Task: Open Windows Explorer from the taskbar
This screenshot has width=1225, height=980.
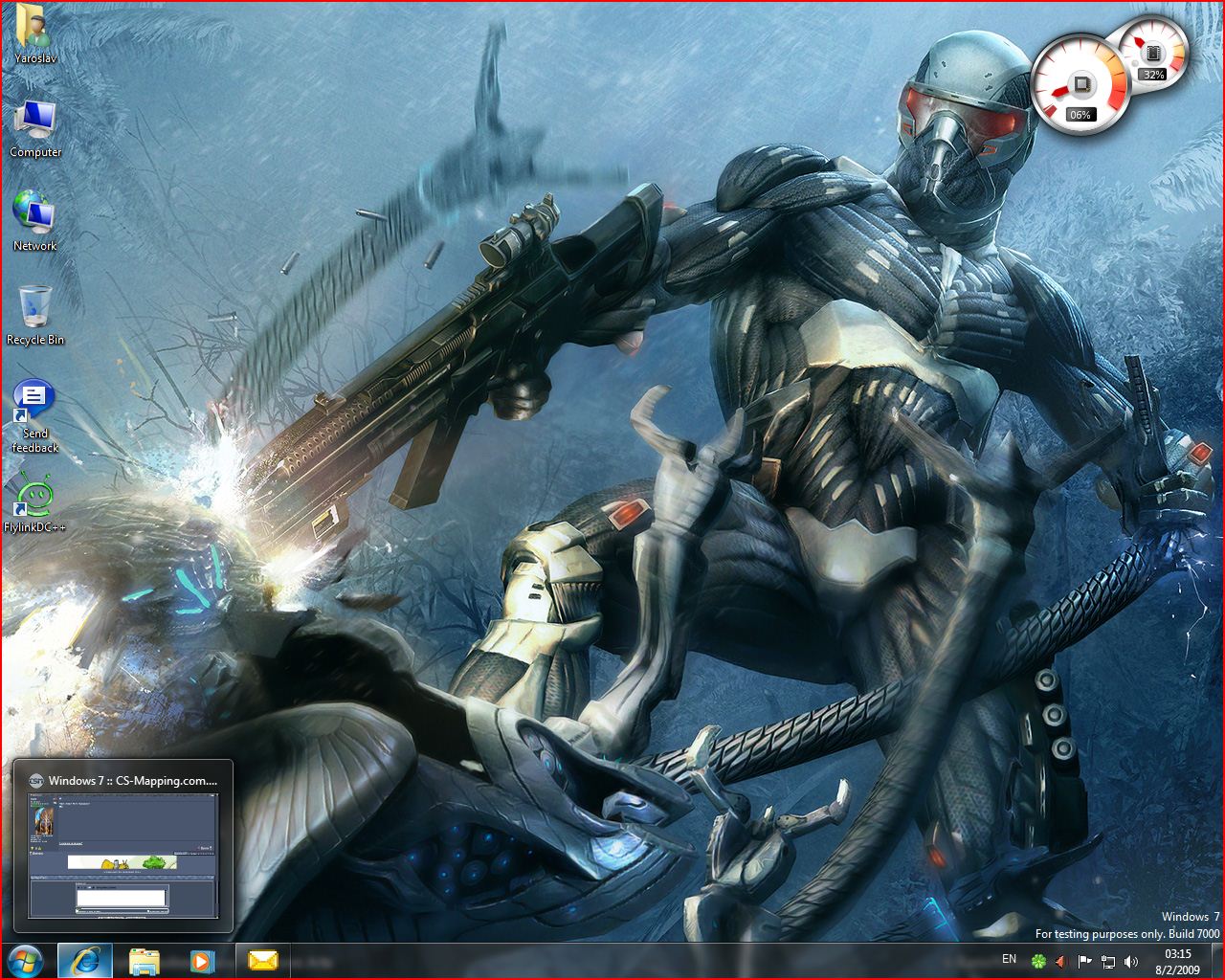Action: tap(145, 961)
